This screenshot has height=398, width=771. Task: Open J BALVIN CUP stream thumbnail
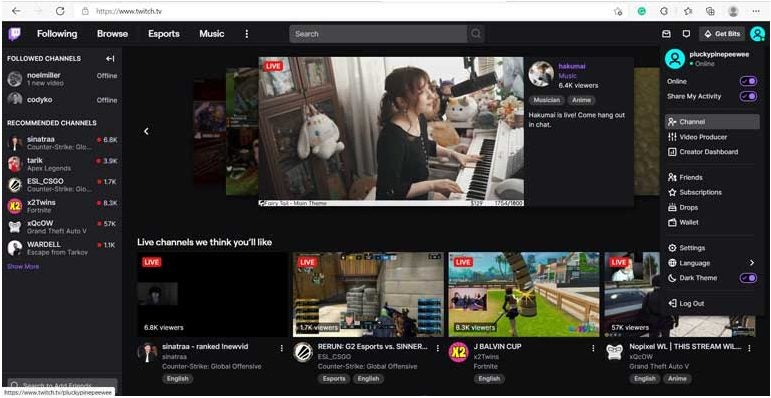524,295
